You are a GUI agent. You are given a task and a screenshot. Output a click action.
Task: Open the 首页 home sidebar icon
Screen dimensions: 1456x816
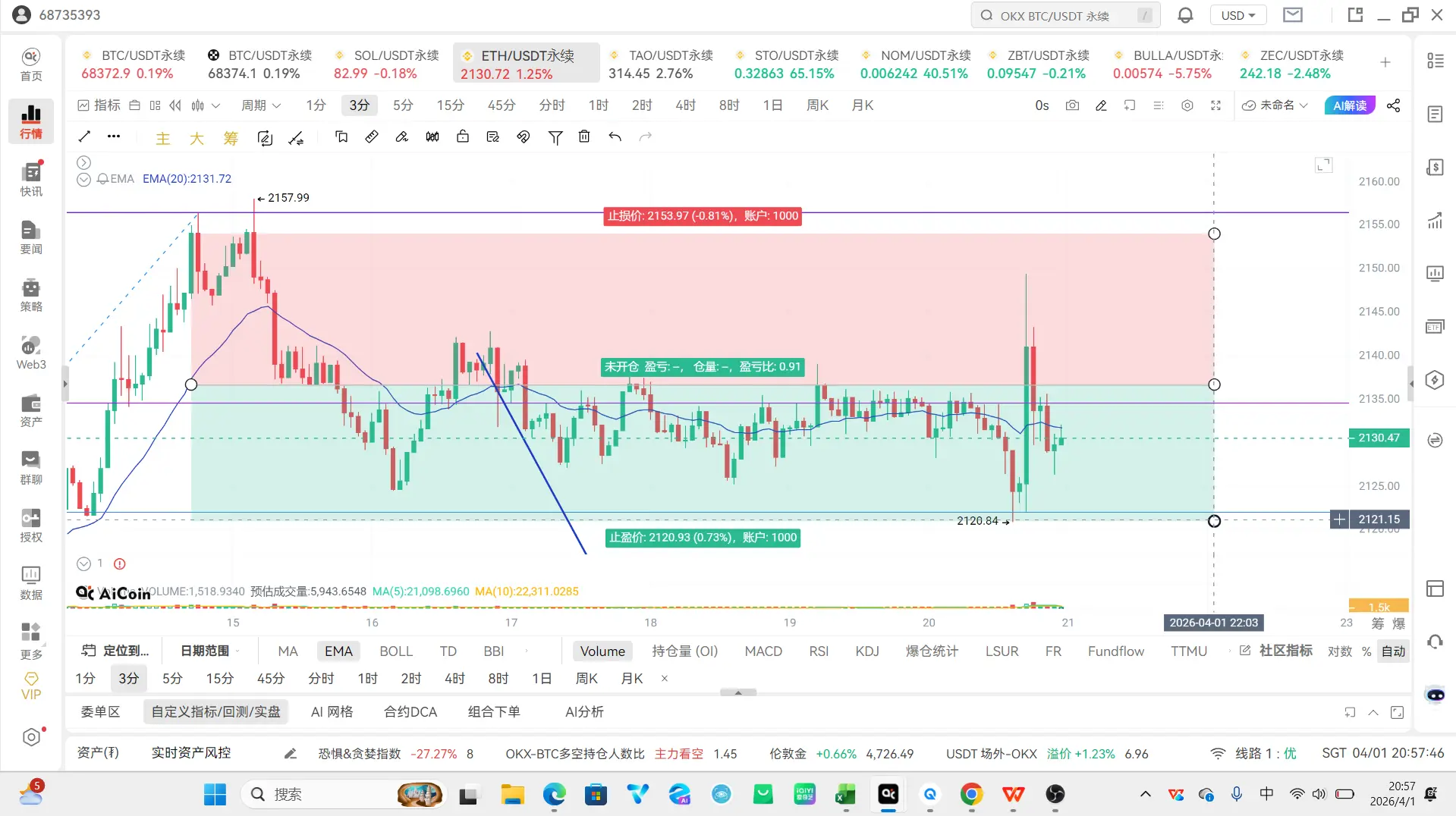[31, 64]
